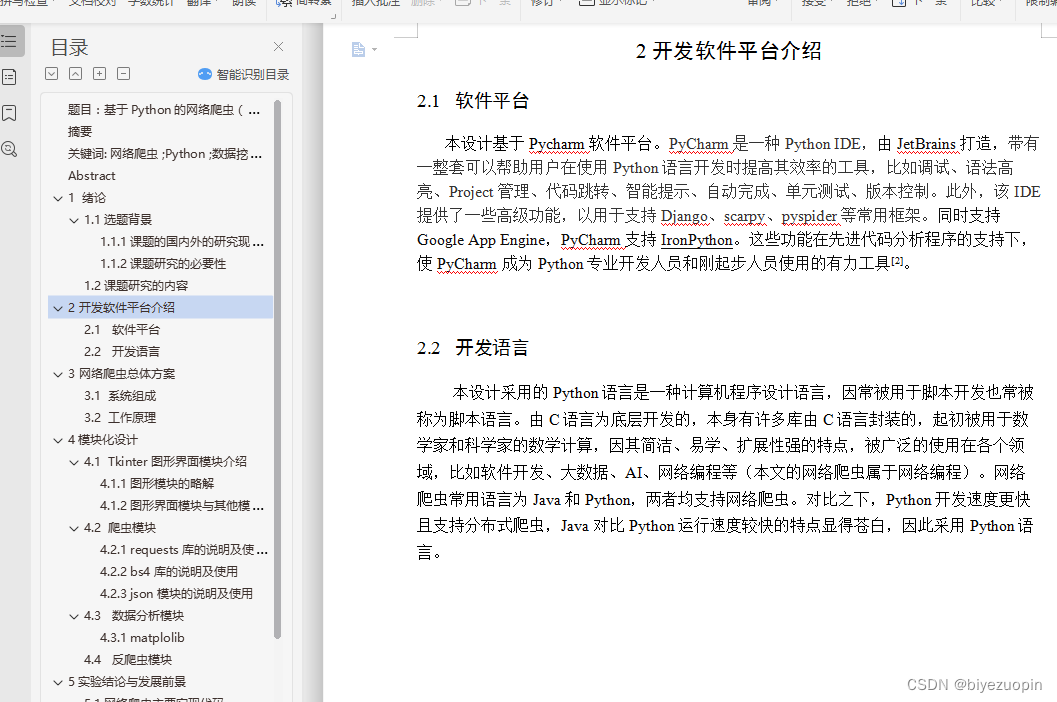Image resolution: width=1057 pixels, height=702 pixels.
Task: Collapse the 4.1 Tkinter 图形界面模块介绍 node
Action: (x=74, y=463)
